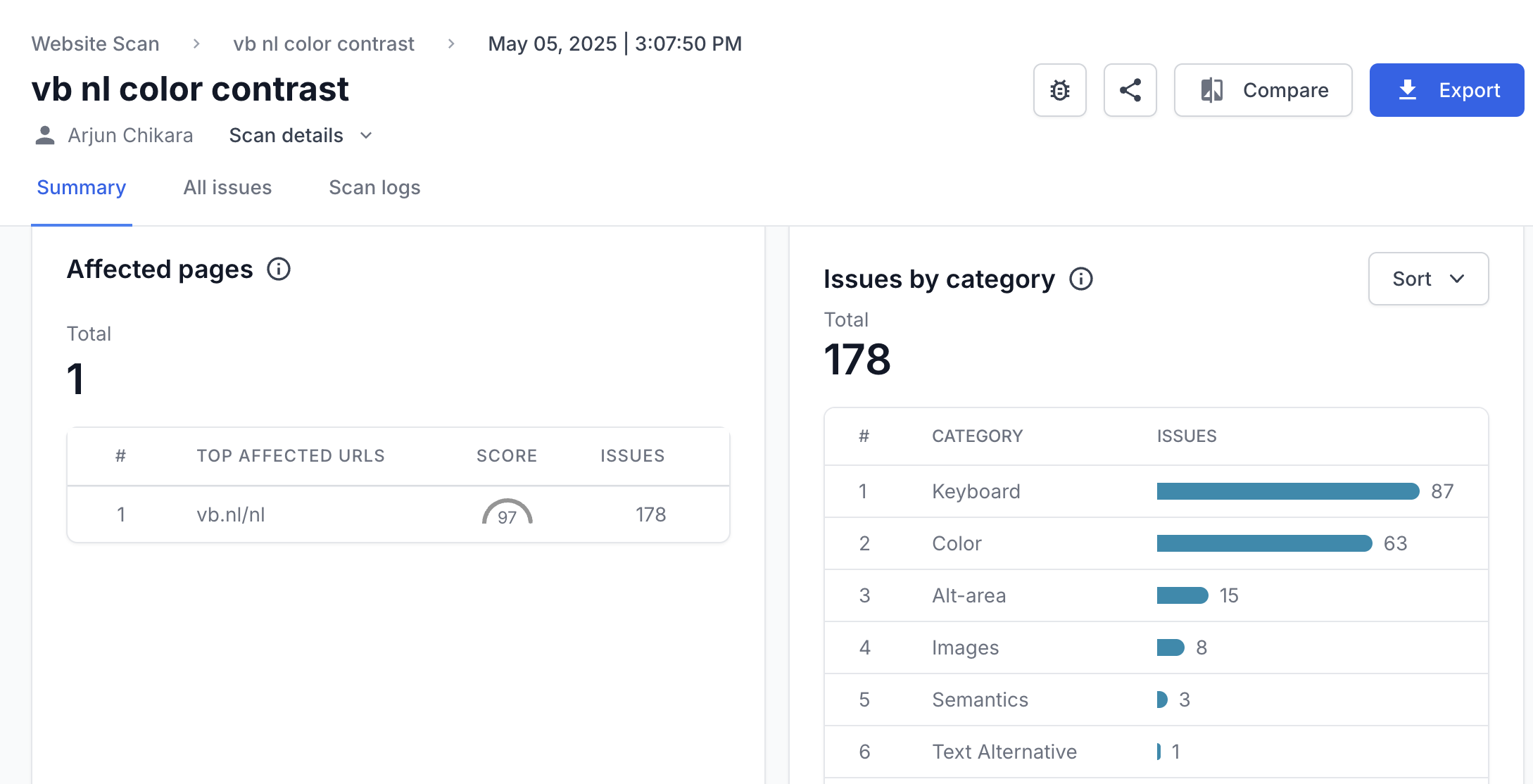Click the Color issues bar
Viewport: 1533px width, 784px height.
(x=1263, y=543)
